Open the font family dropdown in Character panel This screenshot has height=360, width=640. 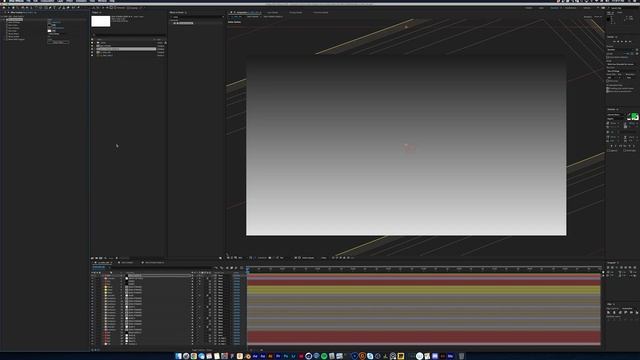(x=616, y=115)
